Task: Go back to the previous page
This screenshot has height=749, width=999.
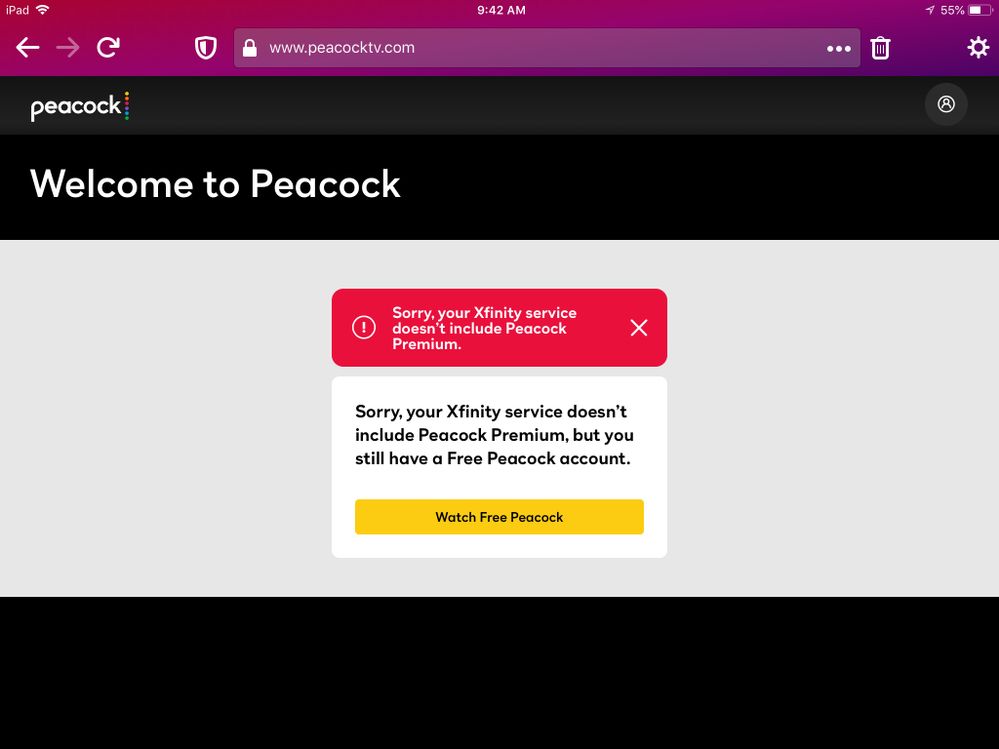Action: coord(28,47)
